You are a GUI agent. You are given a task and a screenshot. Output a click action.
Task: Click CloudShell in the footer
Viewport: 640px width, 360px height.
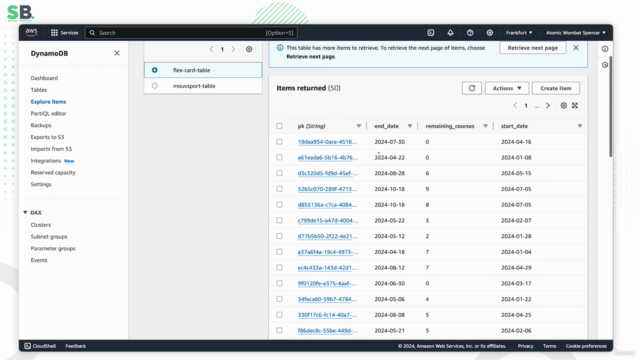click(40, 346)
